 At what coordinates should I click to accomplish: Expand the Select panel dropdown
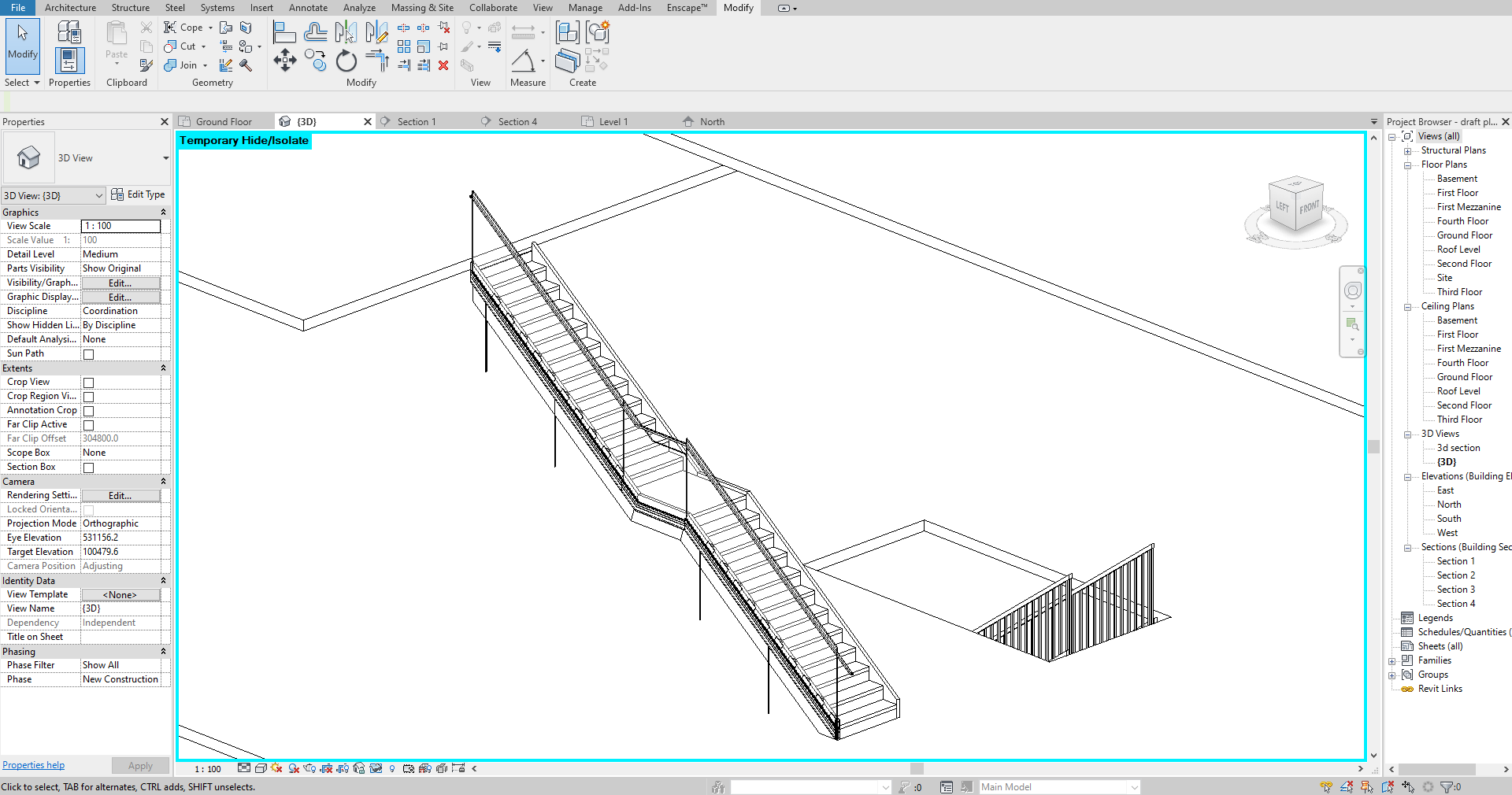[x=22, y=83]
